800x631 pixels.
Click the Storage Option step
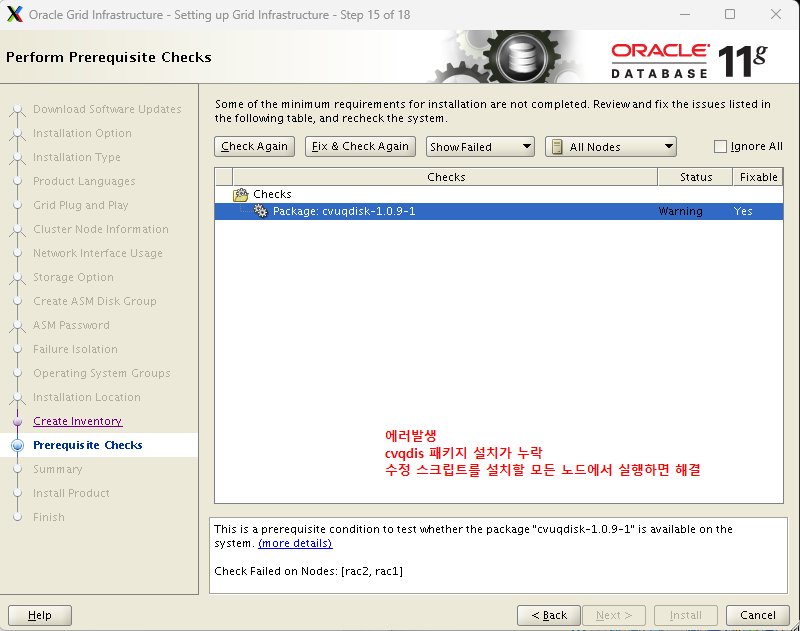tap(73, 277)
